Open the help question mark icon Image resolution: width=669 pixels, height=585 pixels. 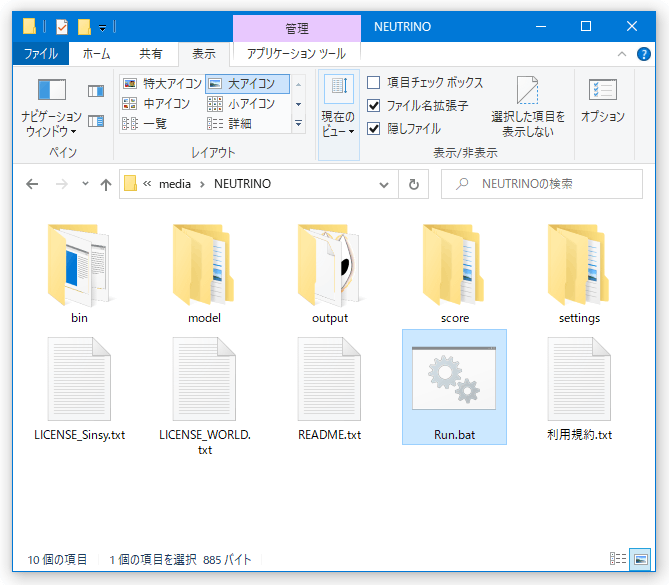click(x=643, y=54)
